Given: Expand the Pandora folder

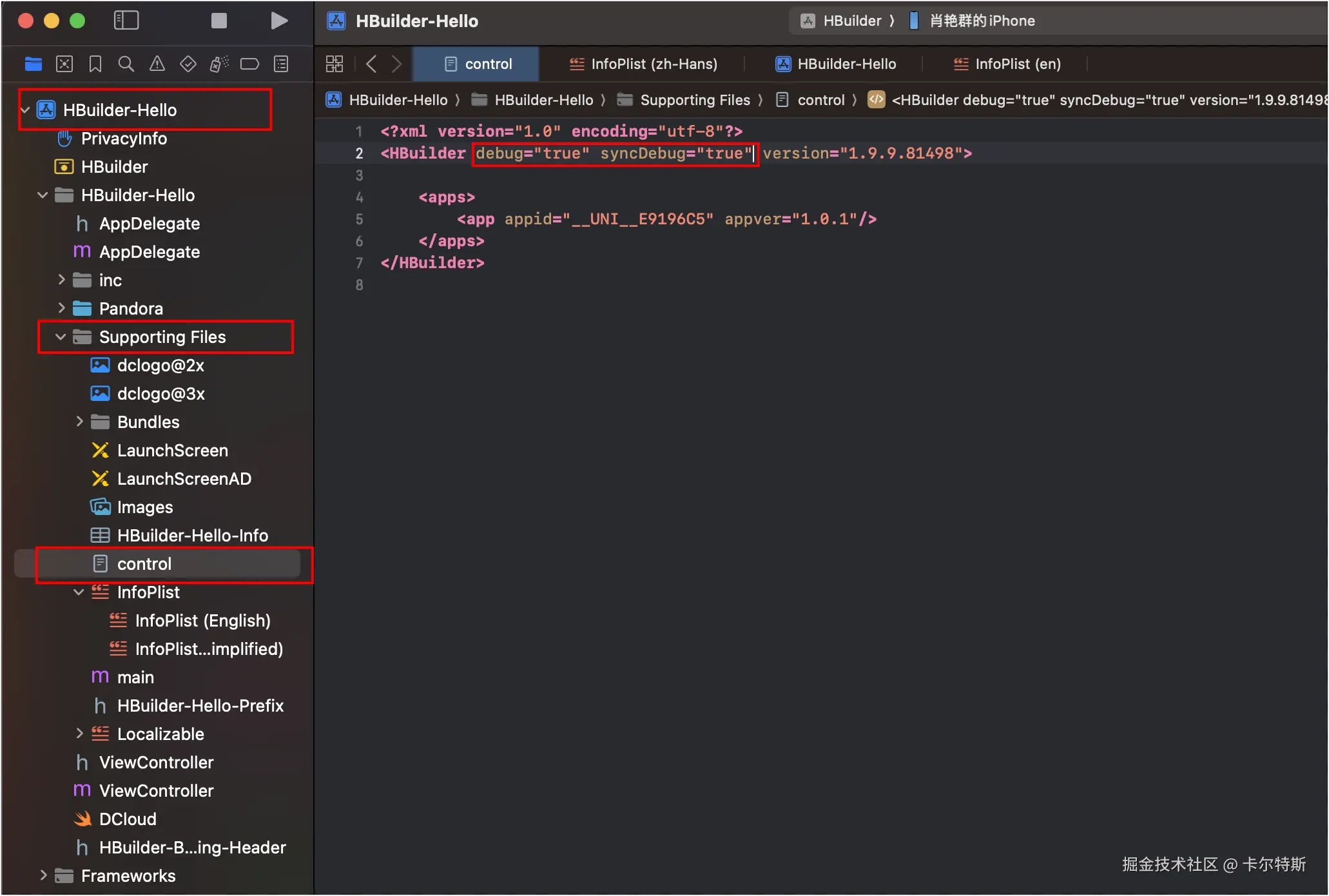Looking at the screenshot, I should 61,309.
